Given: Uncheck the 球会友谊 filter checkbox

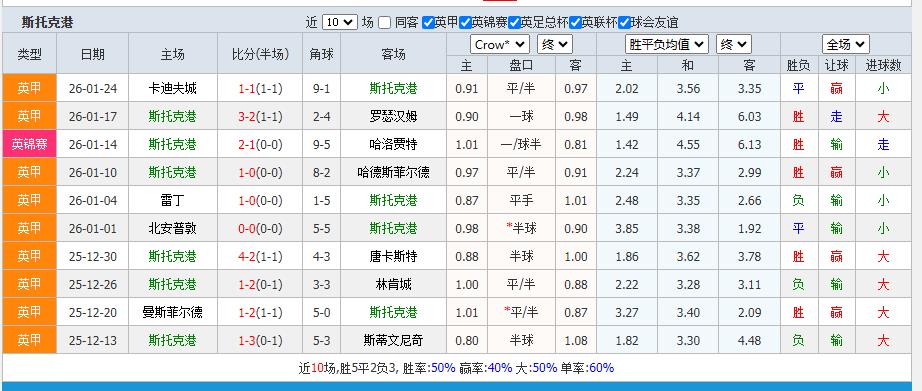Looking at the screenshot, I should [x=624, y=23].
